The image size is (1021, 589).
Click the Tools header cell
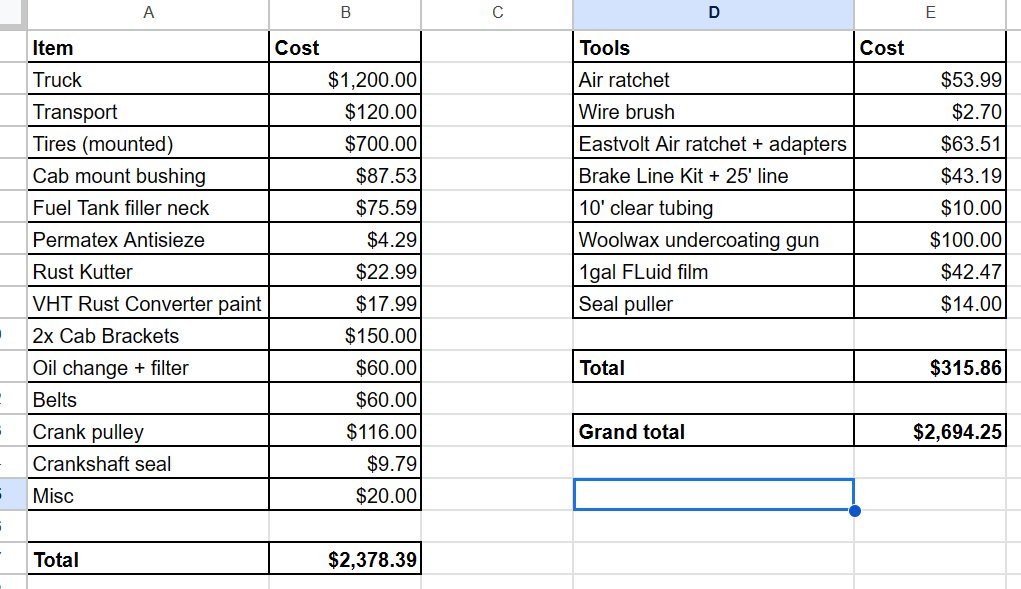coord(714,48)
